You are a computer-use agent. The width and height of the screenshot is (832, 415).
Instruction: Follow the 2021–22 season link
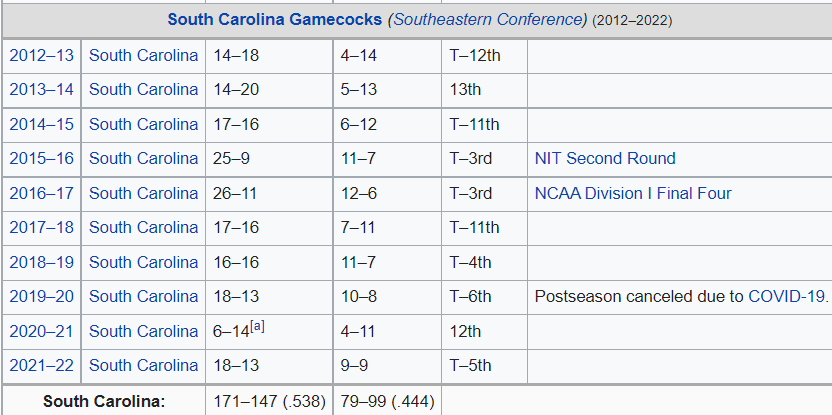(x=41, y=365)
